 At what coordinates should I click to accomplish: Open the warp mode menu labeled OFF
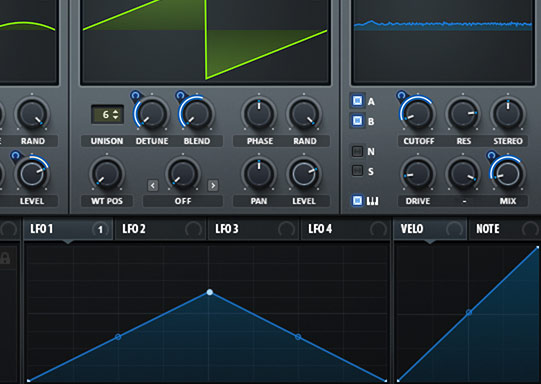click(183, 201)
